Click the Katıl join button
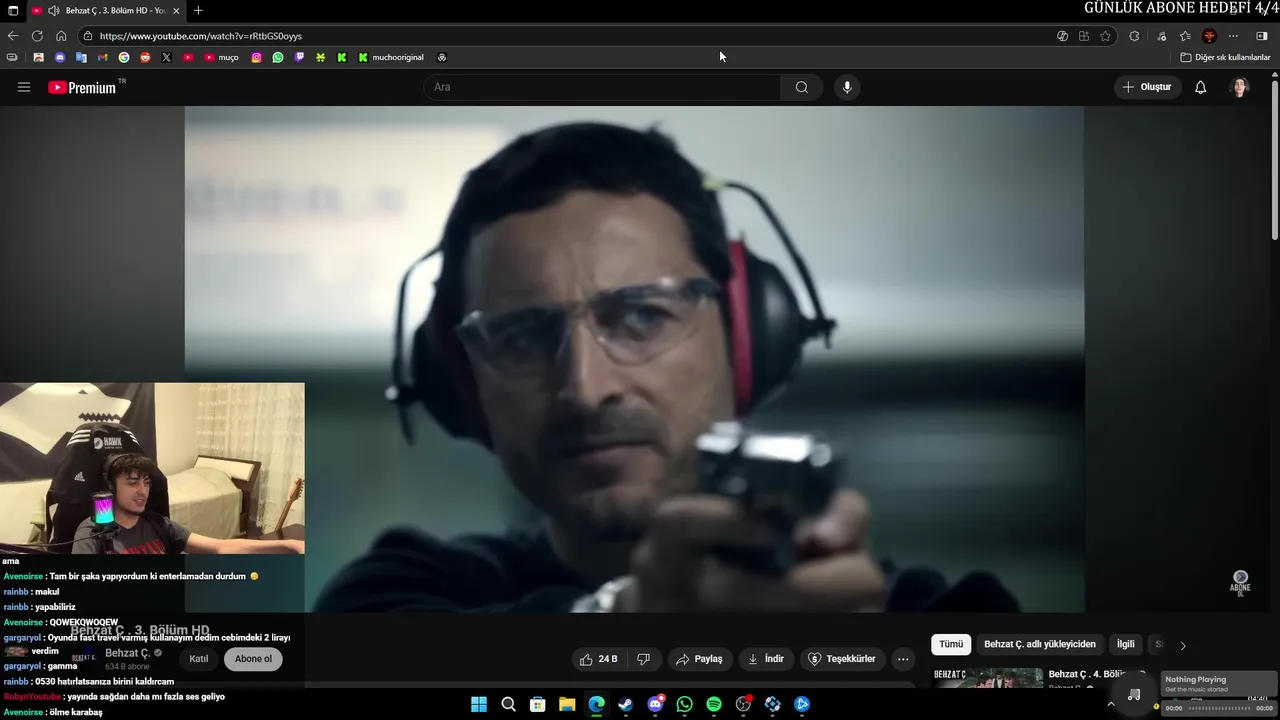The height and width of the screenshot is (720, 1280). click(x=199, y=659)
